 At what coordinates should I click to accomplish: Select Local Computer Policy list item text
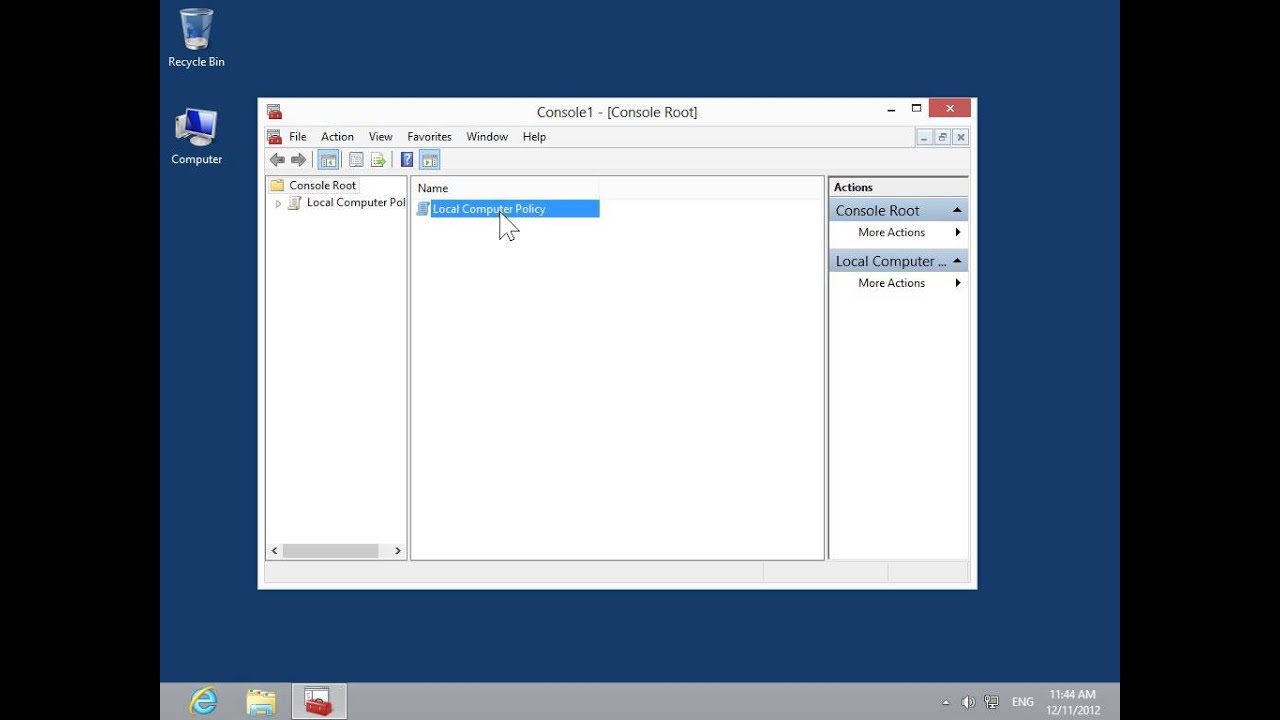click(x=489, y=209)
